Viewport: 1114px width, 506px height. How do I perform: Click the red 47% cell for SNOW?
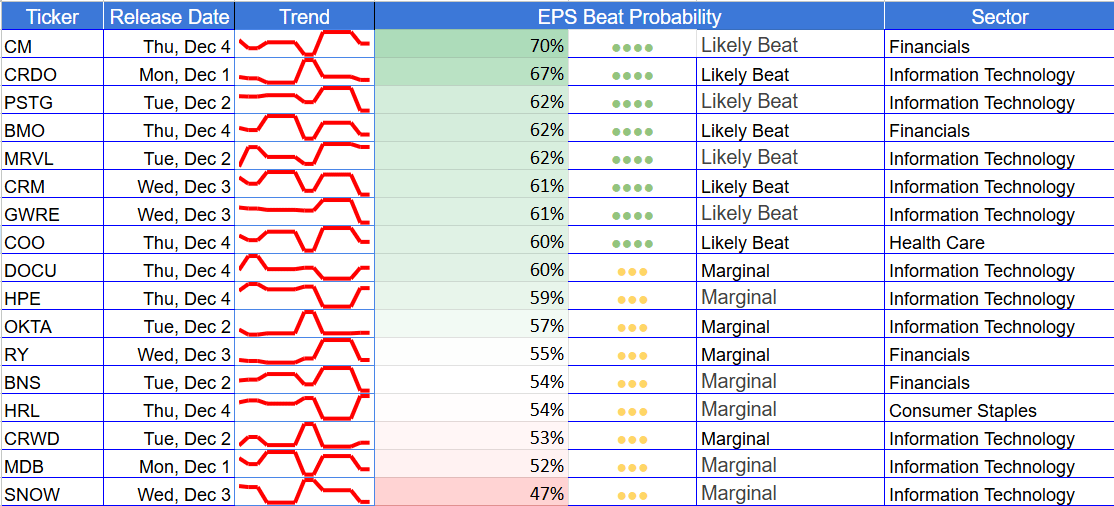click(x=472, y=492)
